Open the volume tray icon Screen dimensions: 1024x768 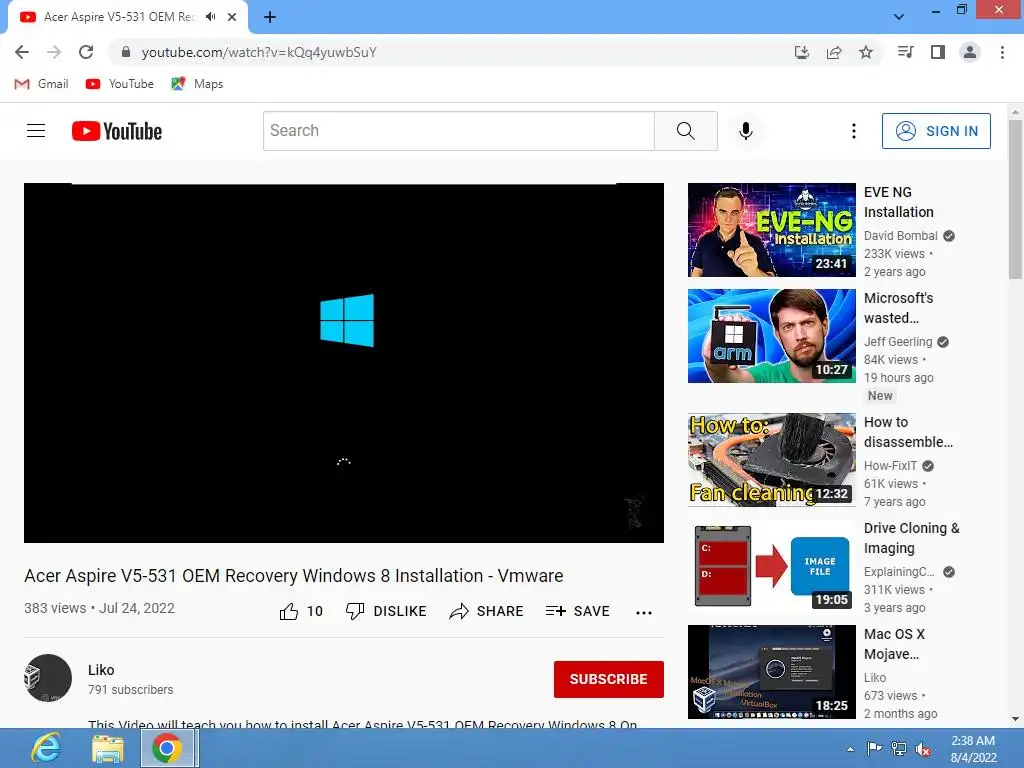point(923,749)
